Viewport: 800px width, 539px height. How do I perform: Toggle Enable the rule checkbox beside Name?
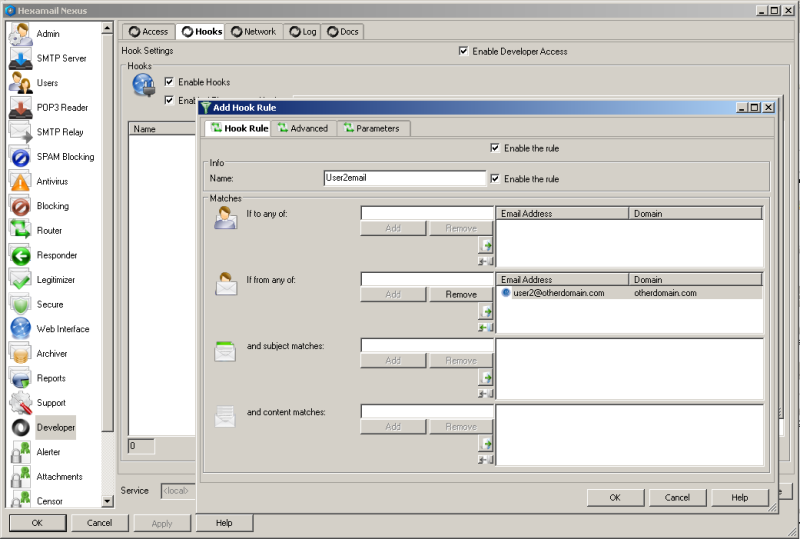[495, 179]
